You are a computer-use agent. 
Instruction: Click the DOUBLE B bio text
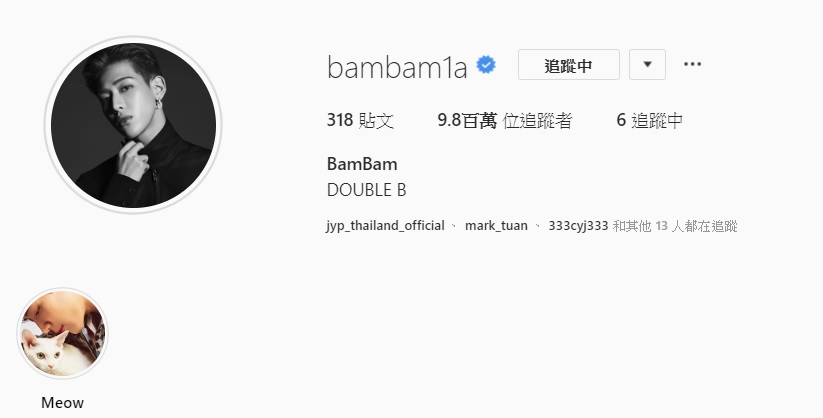coord(366,190)
